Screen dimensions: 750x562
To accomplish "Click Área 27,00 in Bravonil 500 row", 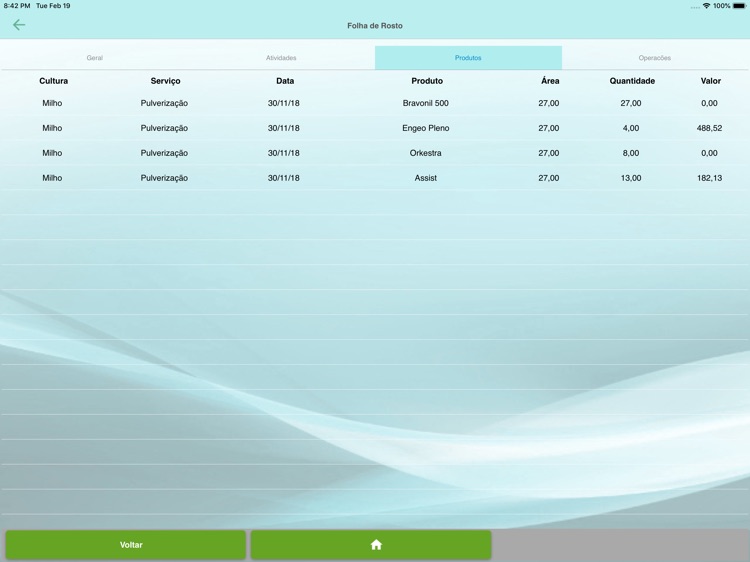I will coord(549,103).
